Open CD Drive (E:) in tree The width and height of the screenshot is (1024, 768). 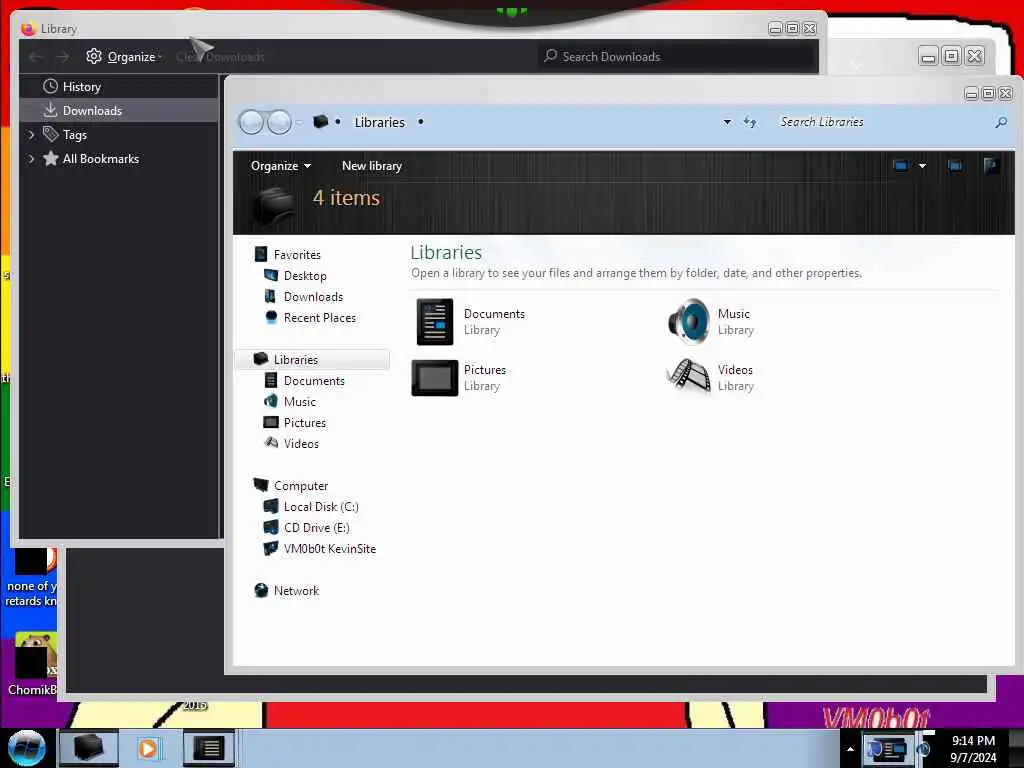click(x=316, y=527)
